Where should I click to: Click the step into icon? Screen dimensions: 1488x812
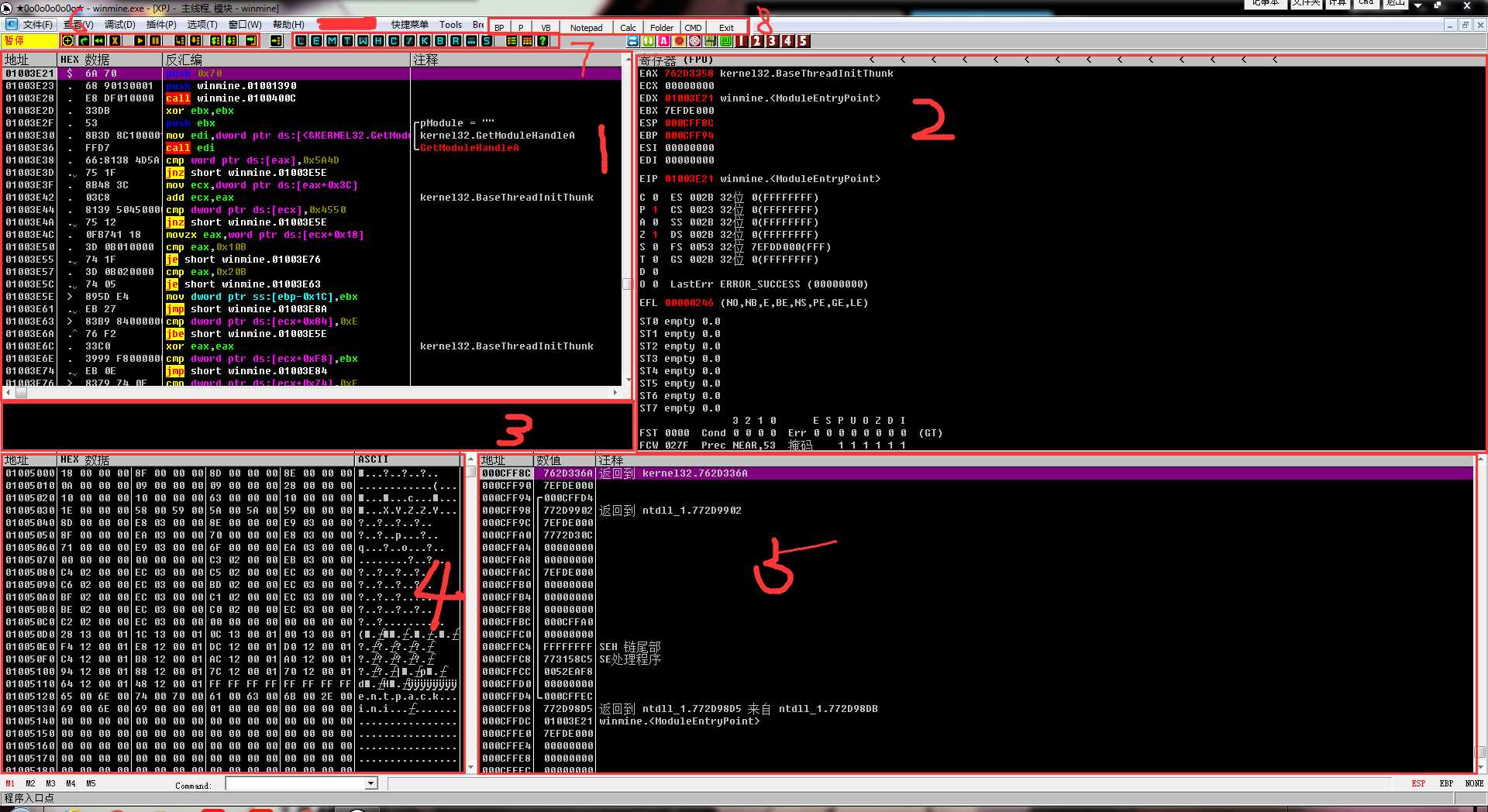click(180, 41)
